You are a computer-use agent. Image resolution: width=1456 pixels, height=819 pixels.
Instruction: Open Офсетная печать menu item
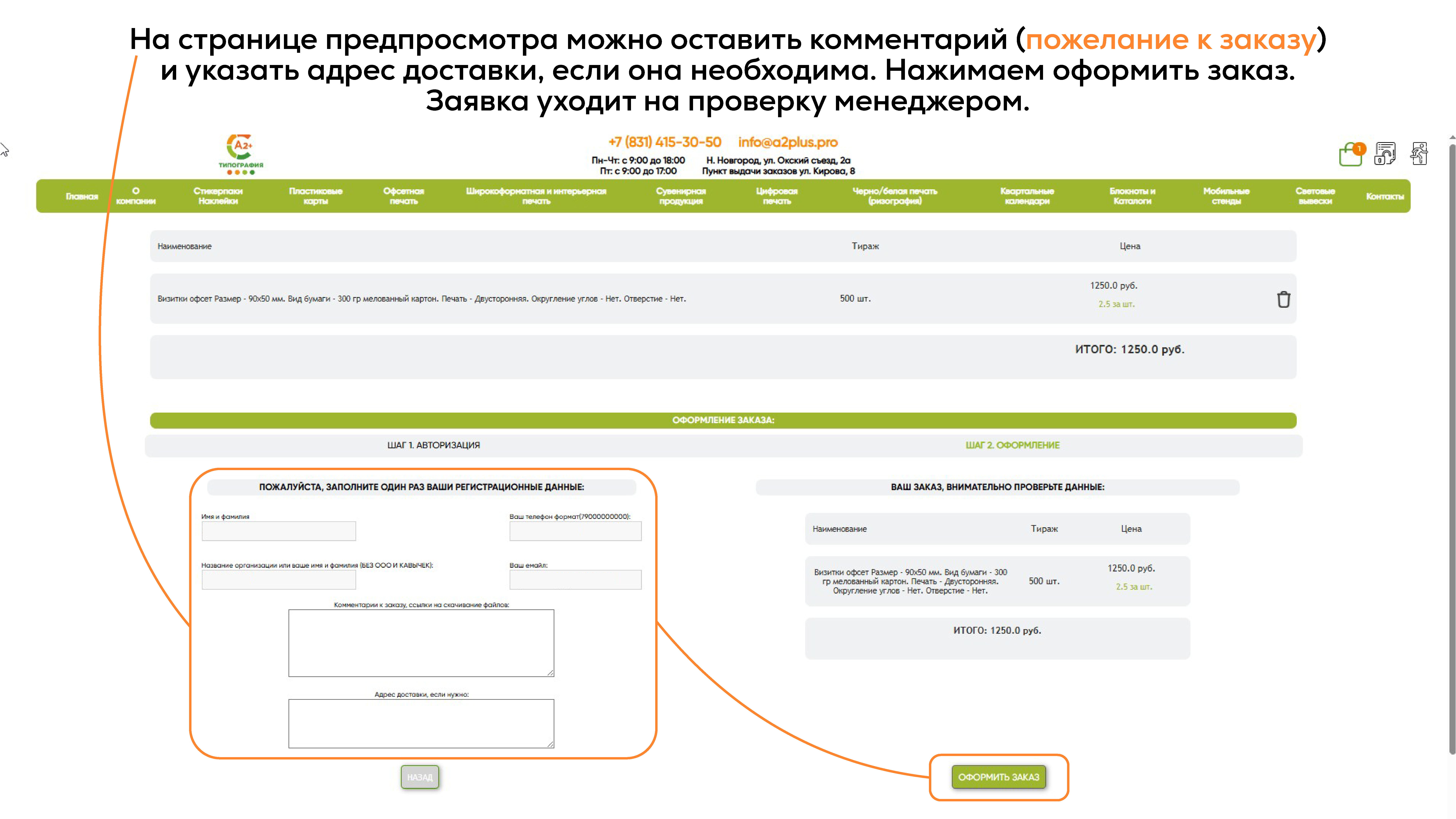pyautogui.click(x=403, y=196)
